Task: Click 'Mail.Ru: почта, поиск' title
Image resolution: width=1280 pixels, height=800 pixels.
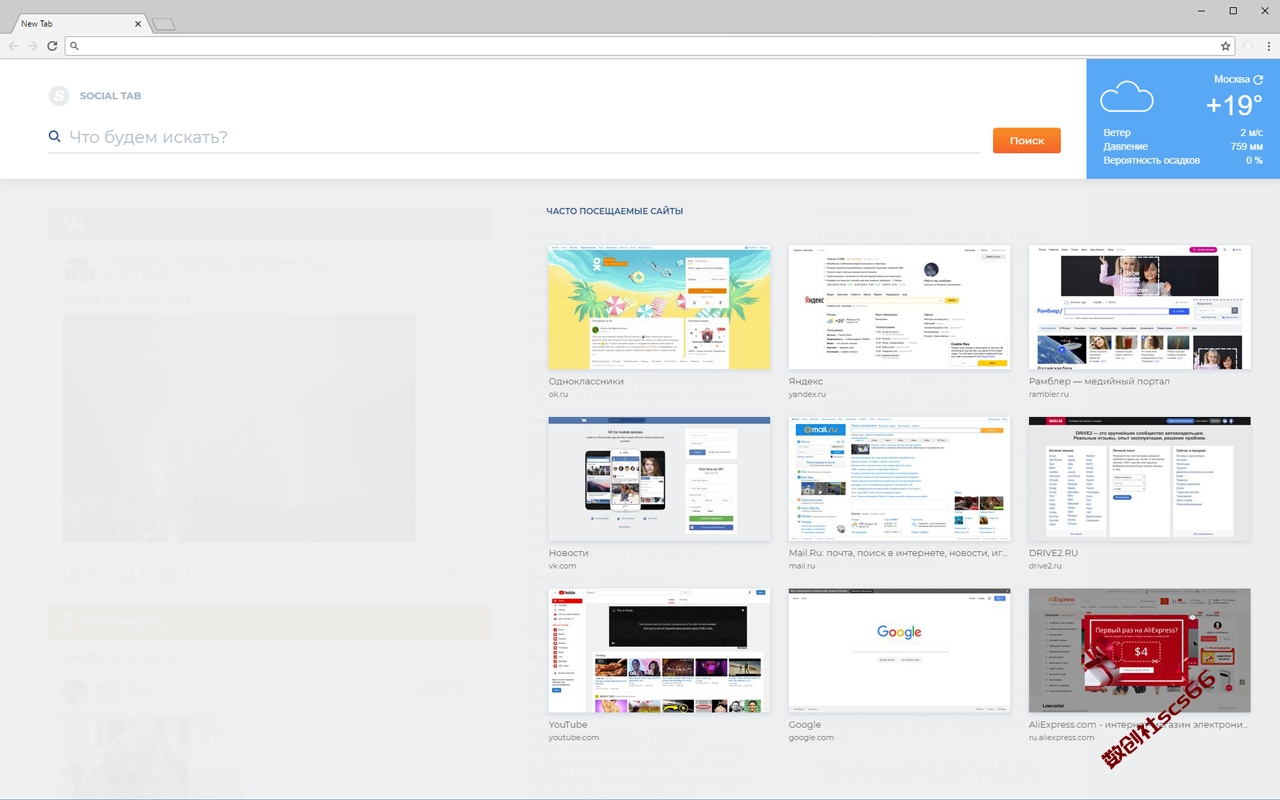Action: [899, 553]
